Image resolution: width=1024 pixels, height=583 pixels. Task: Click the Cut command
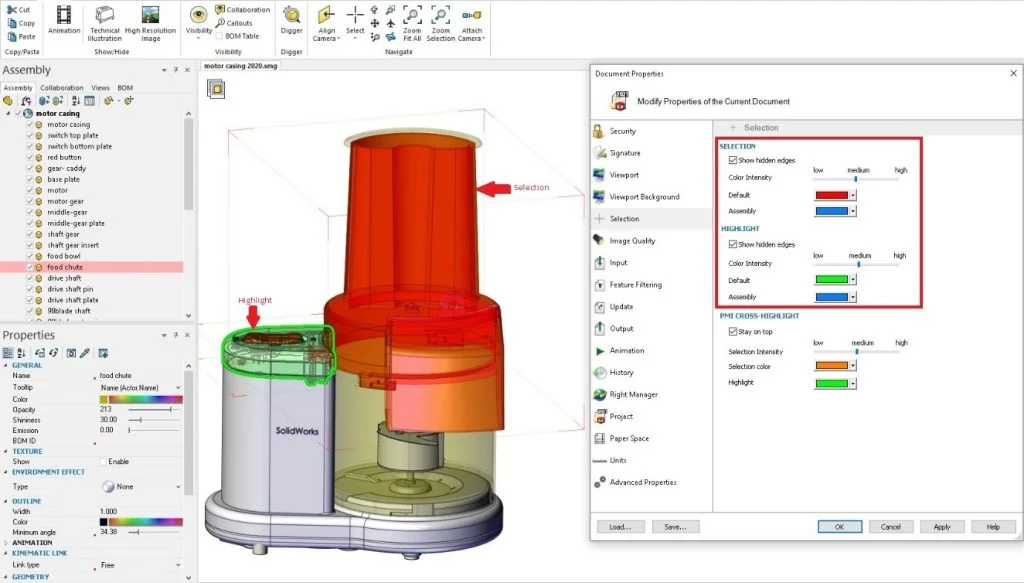pos(19,10)
